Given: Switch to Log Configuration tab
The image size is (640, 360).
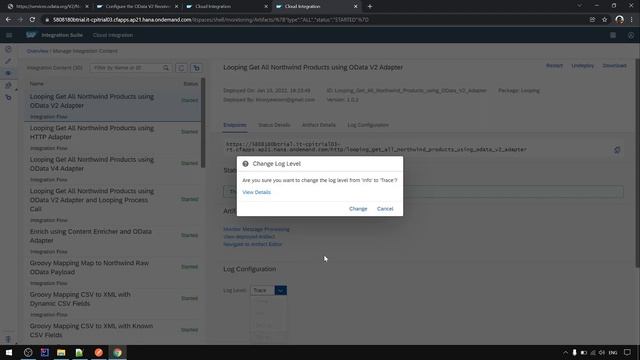Looking at the screenshot, I should click(x=368, y=125).
